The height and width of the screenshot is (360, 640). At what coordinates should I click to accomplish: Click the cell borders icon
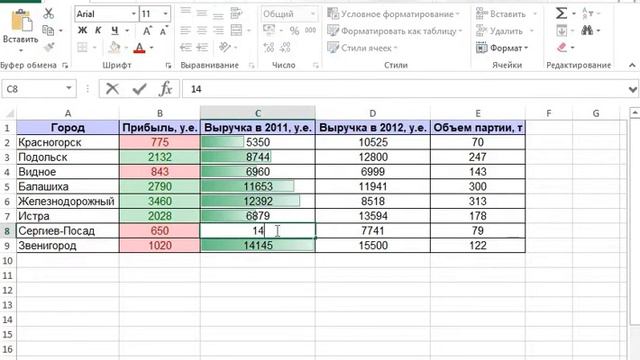pos(82,48)
